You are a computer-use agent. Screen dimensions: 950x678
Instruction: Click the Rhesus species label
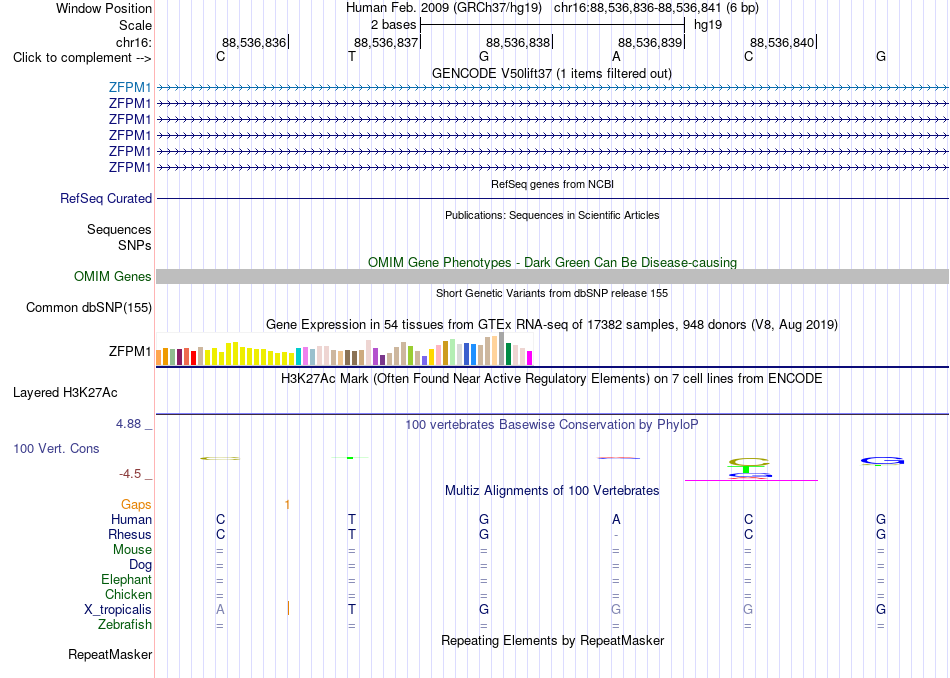pos(130,534)
